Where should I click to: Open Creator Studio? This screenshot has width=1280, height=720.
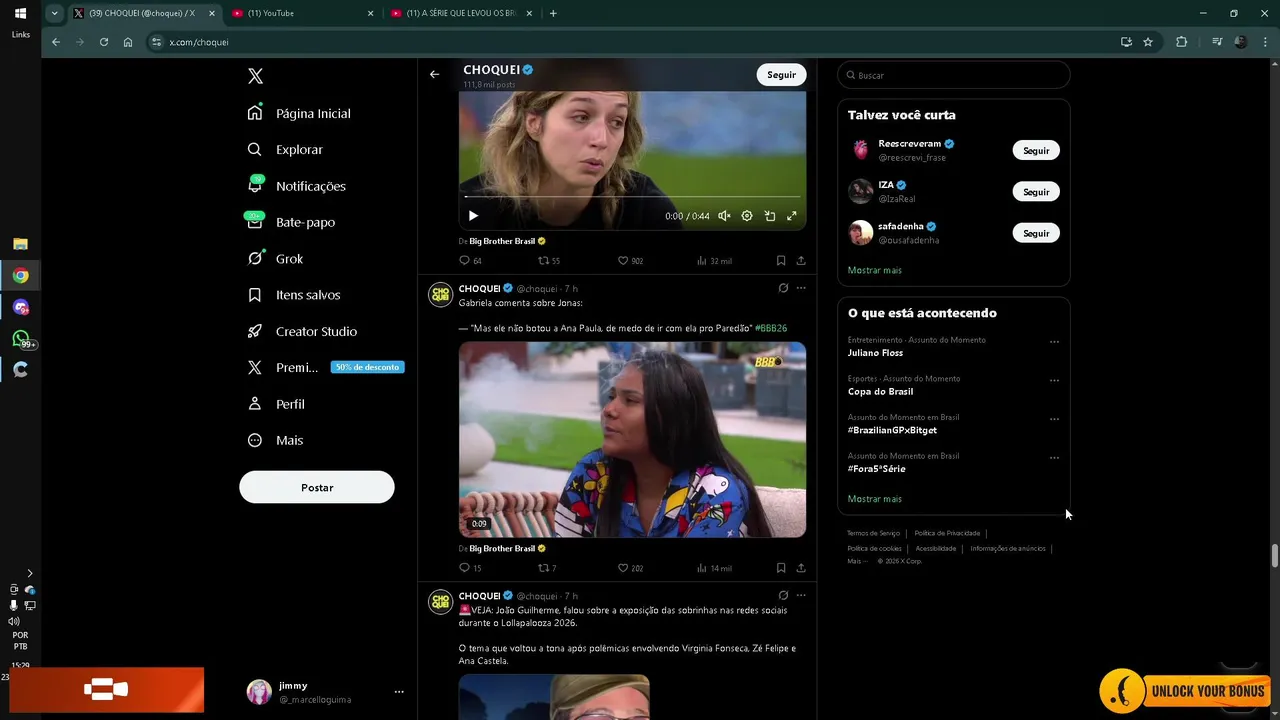tap(302, 331)
